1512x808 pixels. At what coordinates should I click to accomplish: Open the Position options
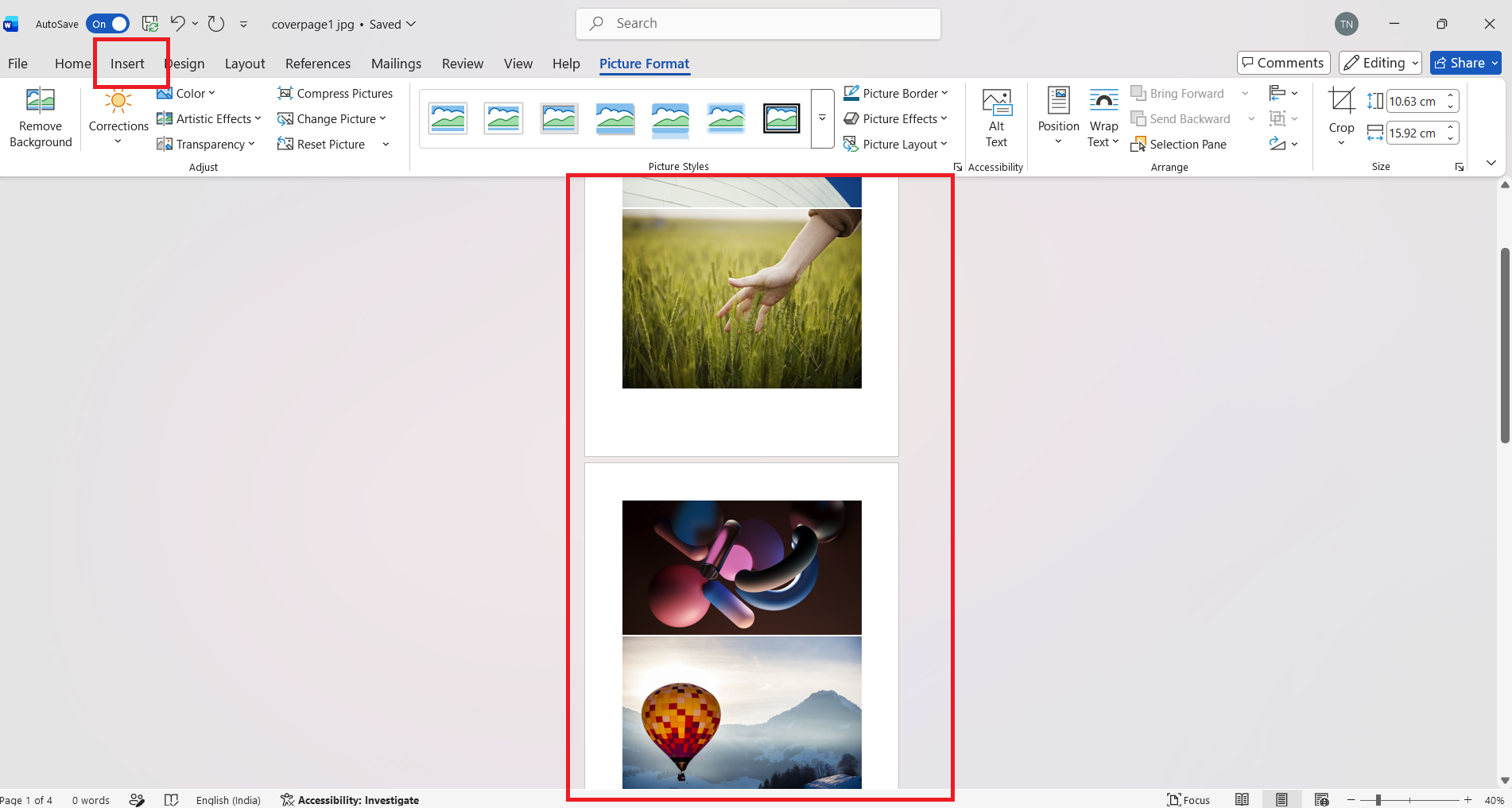(x=1058, y=116)
